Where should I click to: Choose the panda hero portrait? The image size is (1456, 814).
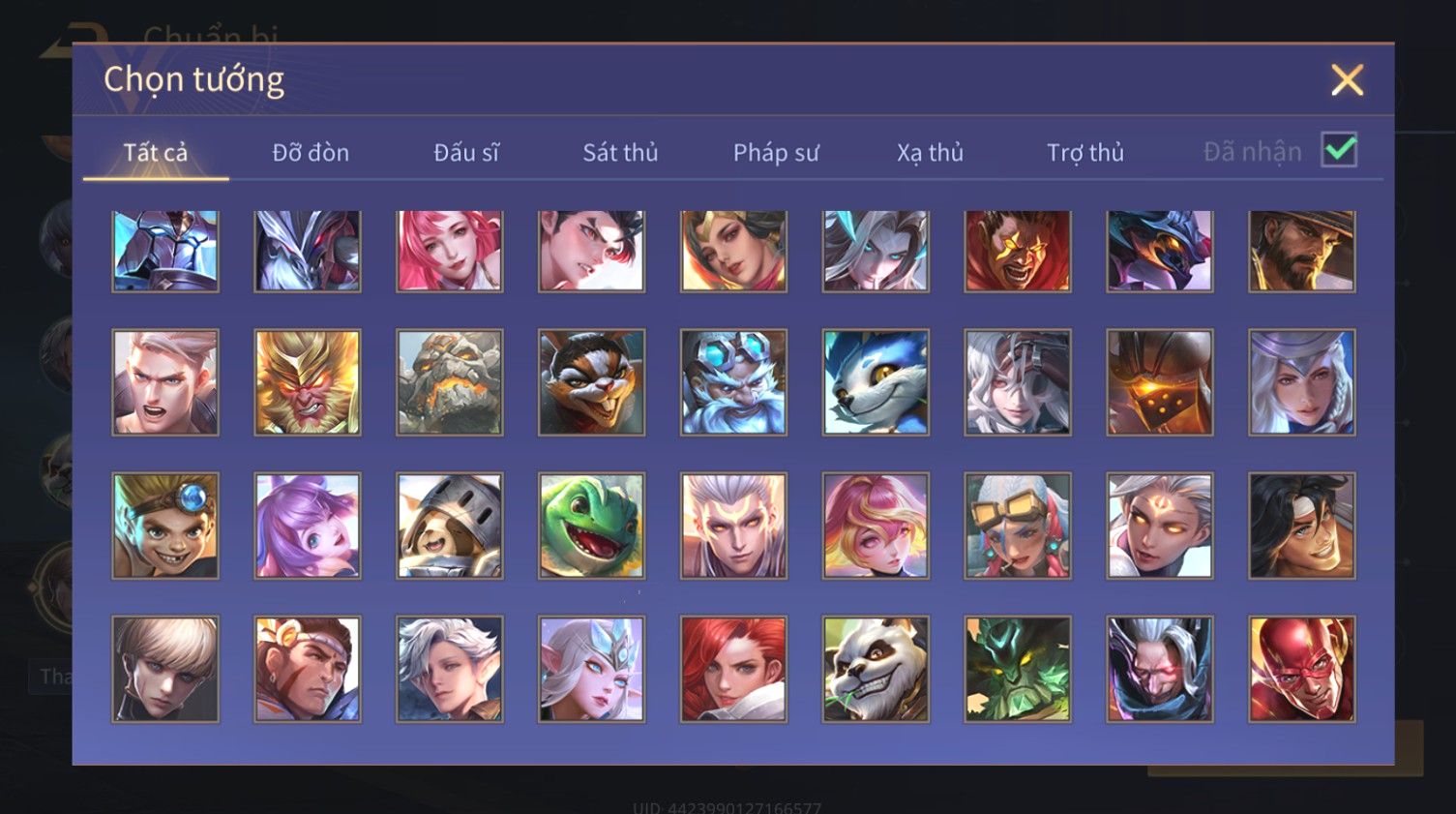876,669
